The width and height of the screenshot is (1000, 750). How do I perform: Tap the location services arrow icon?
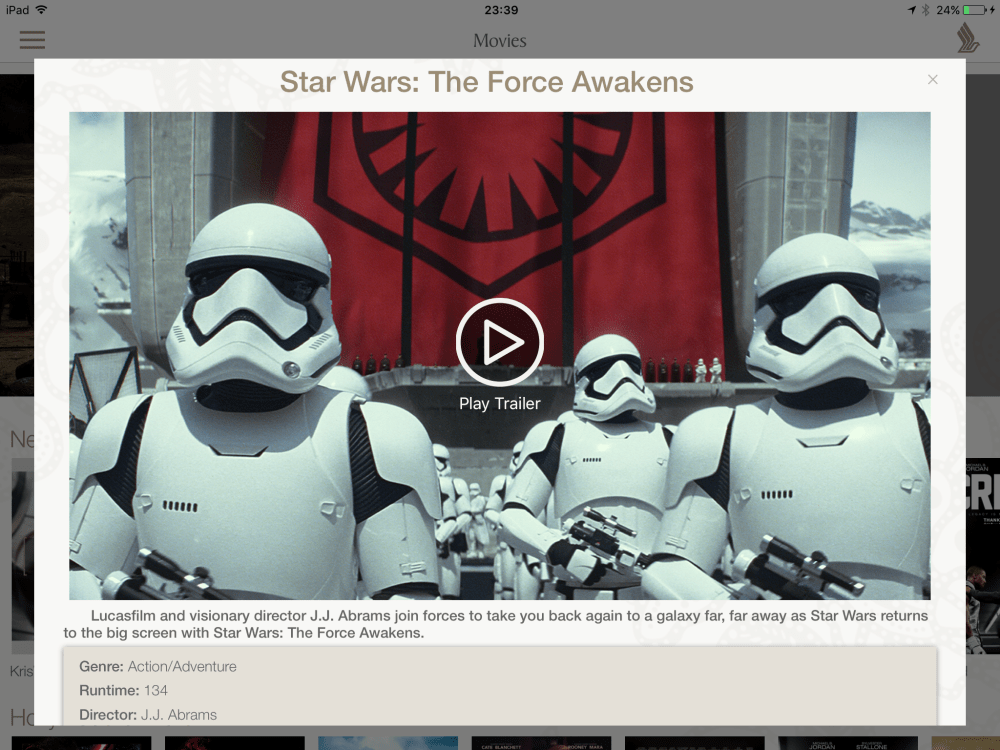[911, 10]
